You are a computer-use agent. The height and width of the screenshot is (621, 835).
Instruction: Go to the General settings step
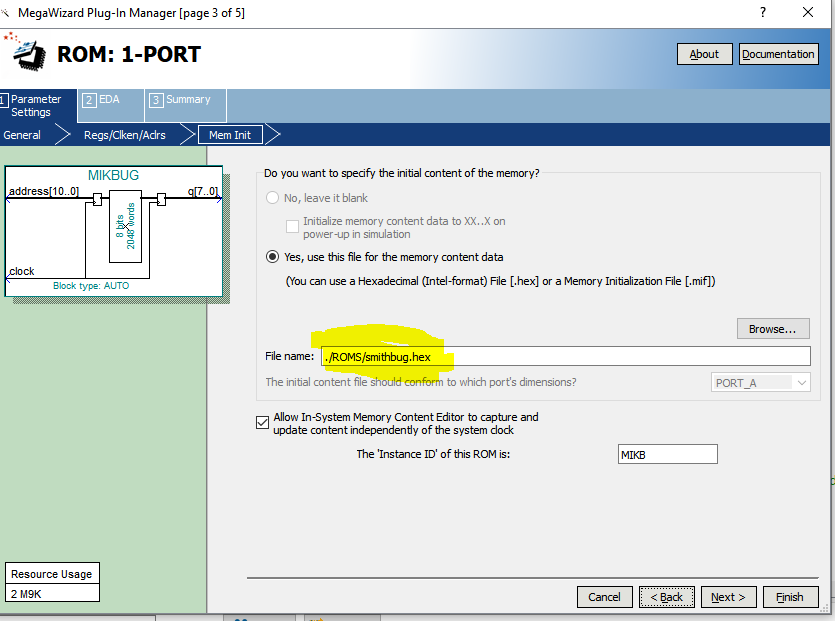coord(22,135)
